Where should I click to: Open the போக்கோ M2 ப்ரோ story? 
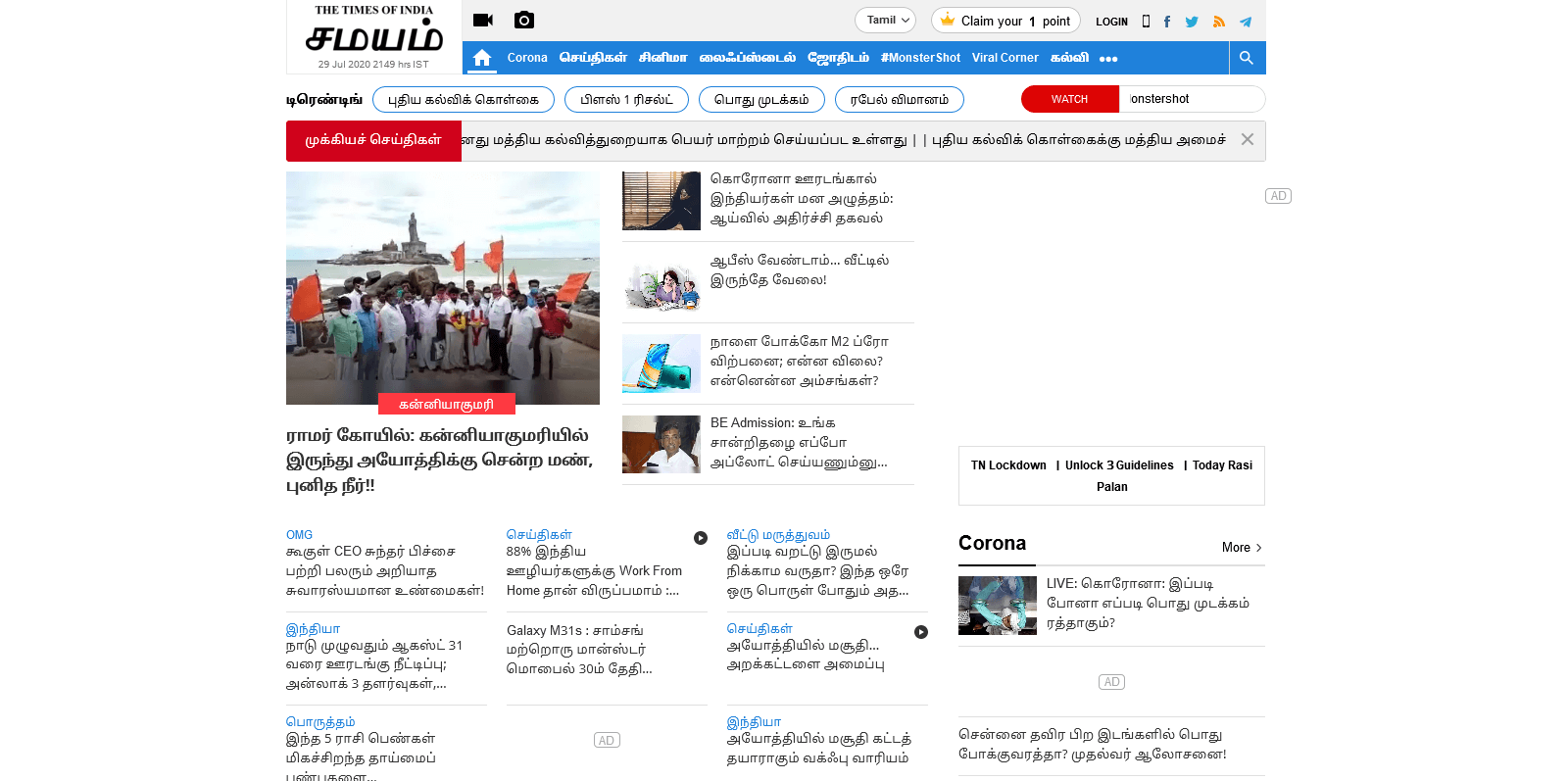coord(800,361)
